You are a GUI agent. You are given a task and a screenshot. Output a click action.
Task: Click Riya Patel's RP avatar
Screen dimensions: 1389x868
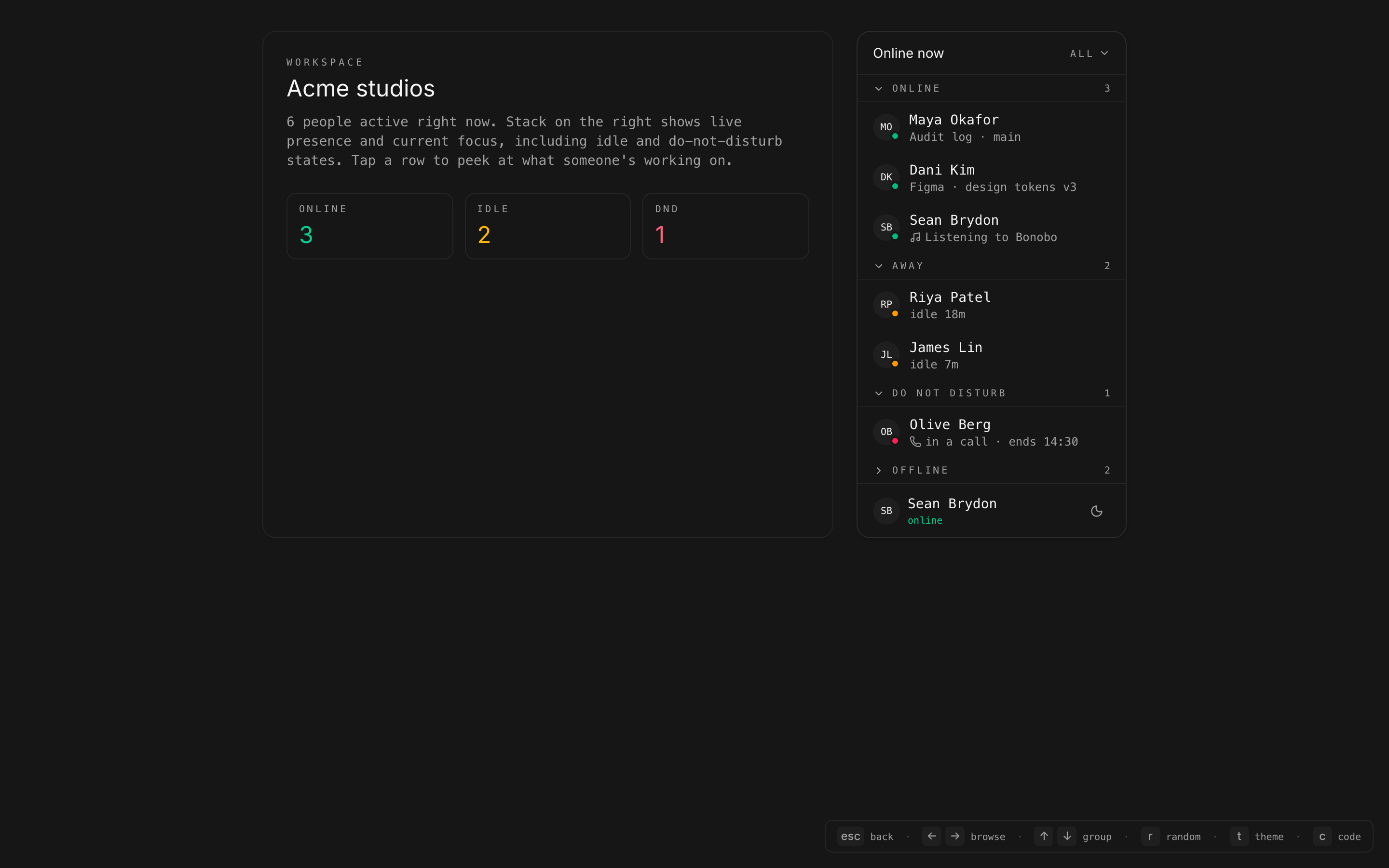(886, 304)
